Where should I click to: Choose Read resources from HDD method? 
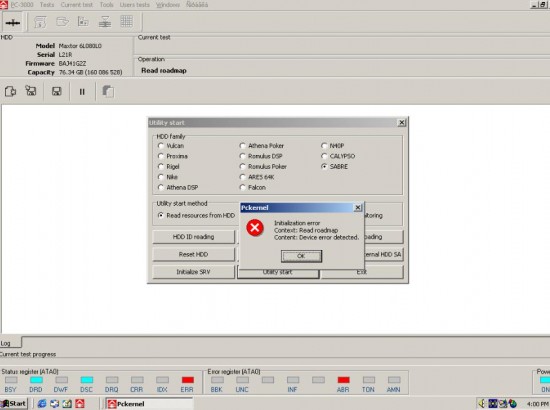161,215
